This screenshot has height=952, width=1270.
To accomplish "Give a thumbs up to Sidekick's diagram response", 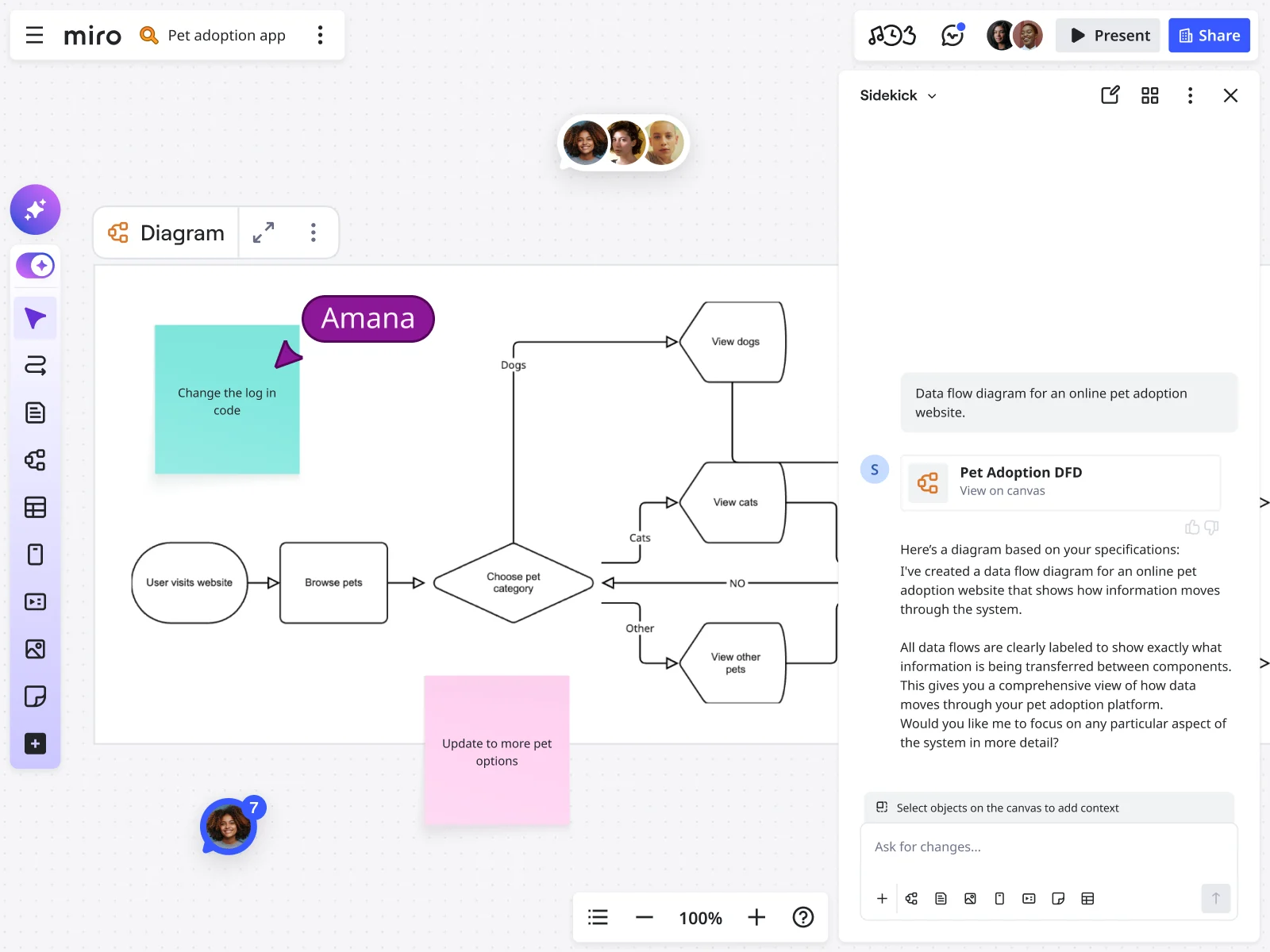I will click(1192, 528).
